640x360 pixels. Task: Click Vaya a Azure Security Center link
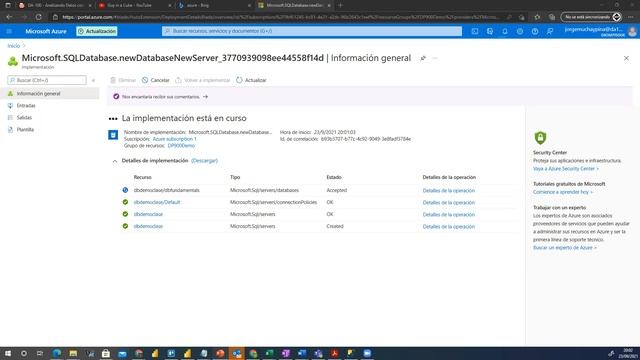(x=566, y=169)
